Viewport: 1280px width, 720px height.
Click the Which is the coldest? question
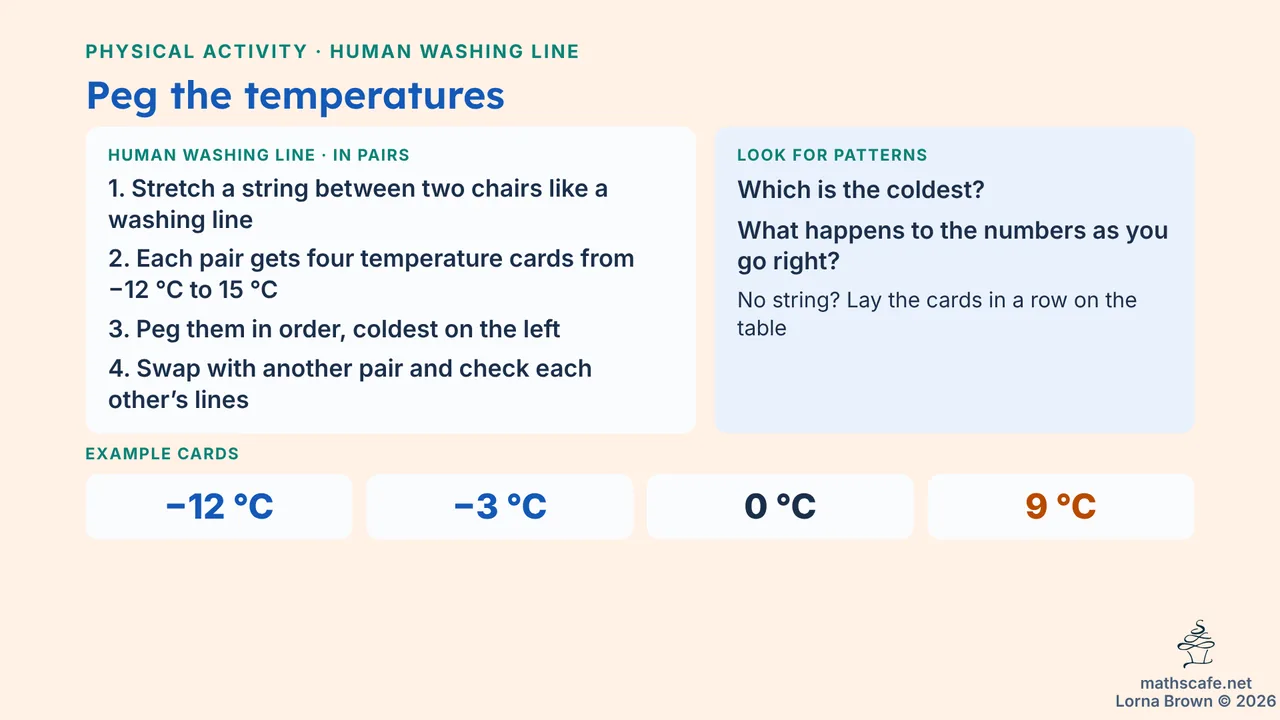861,189
